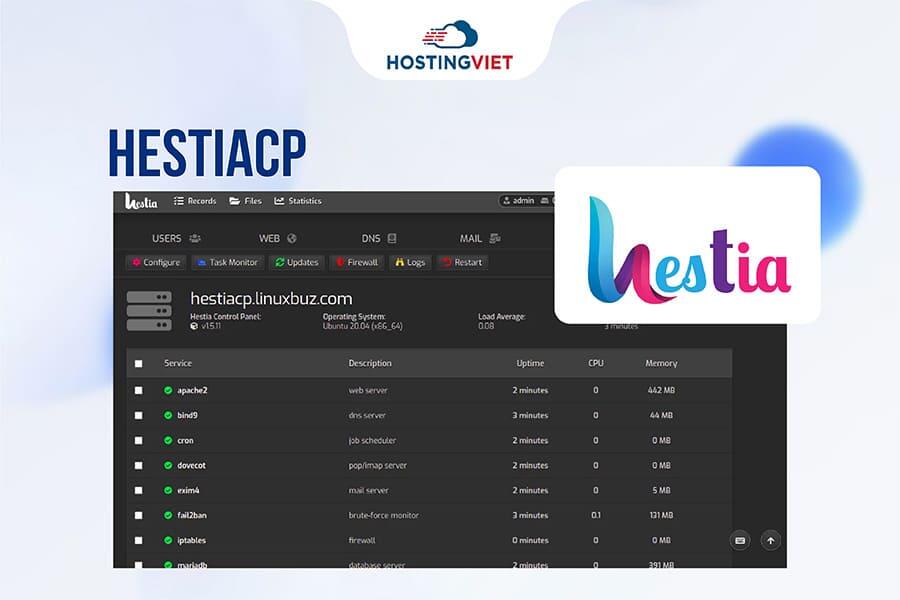View system Logs using the logs icon
Screen dimensions: 900x600
coord(399,262)
